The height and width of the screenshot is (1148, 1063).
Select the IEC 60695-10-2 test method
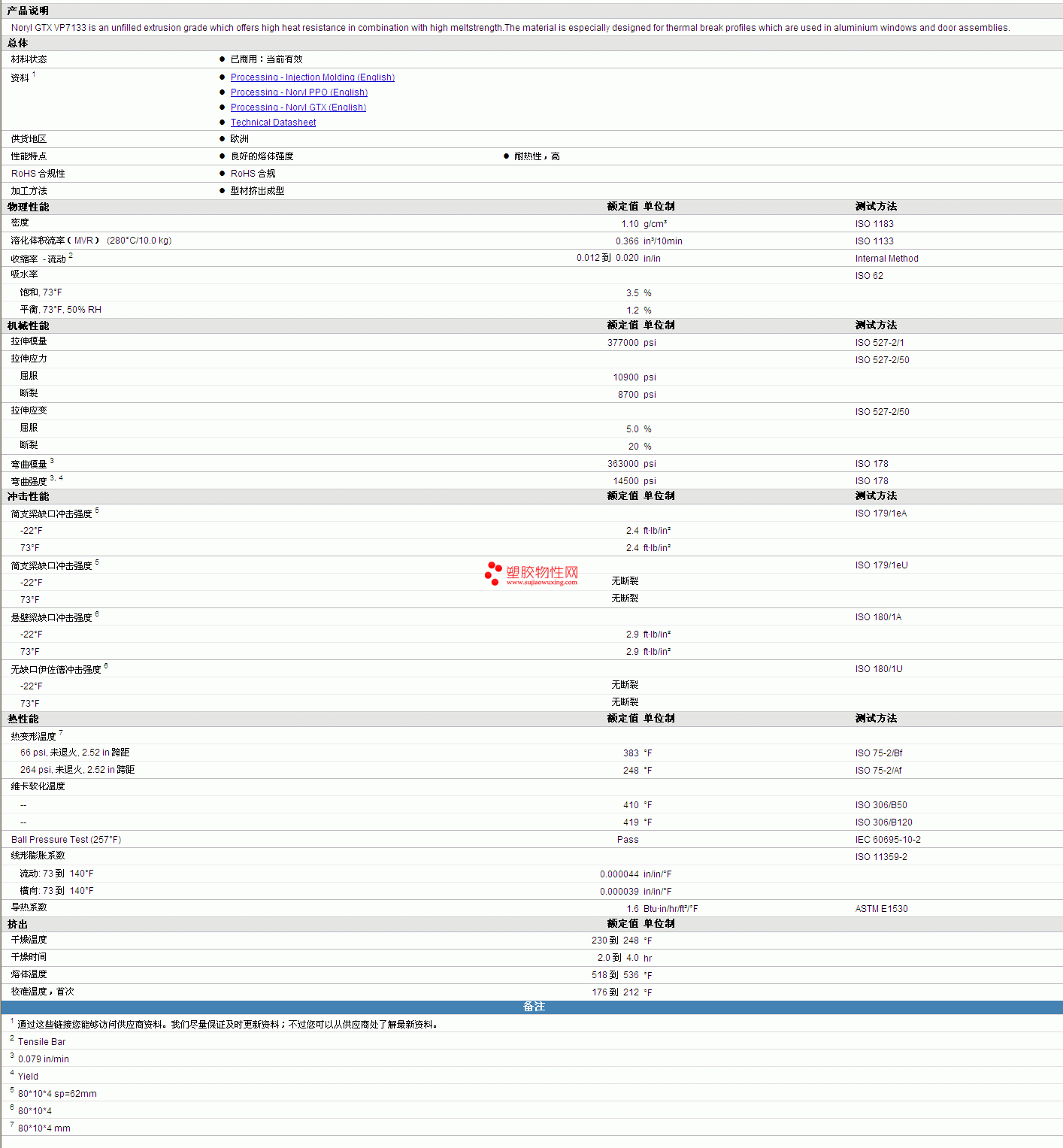click(x=888, y=840)
